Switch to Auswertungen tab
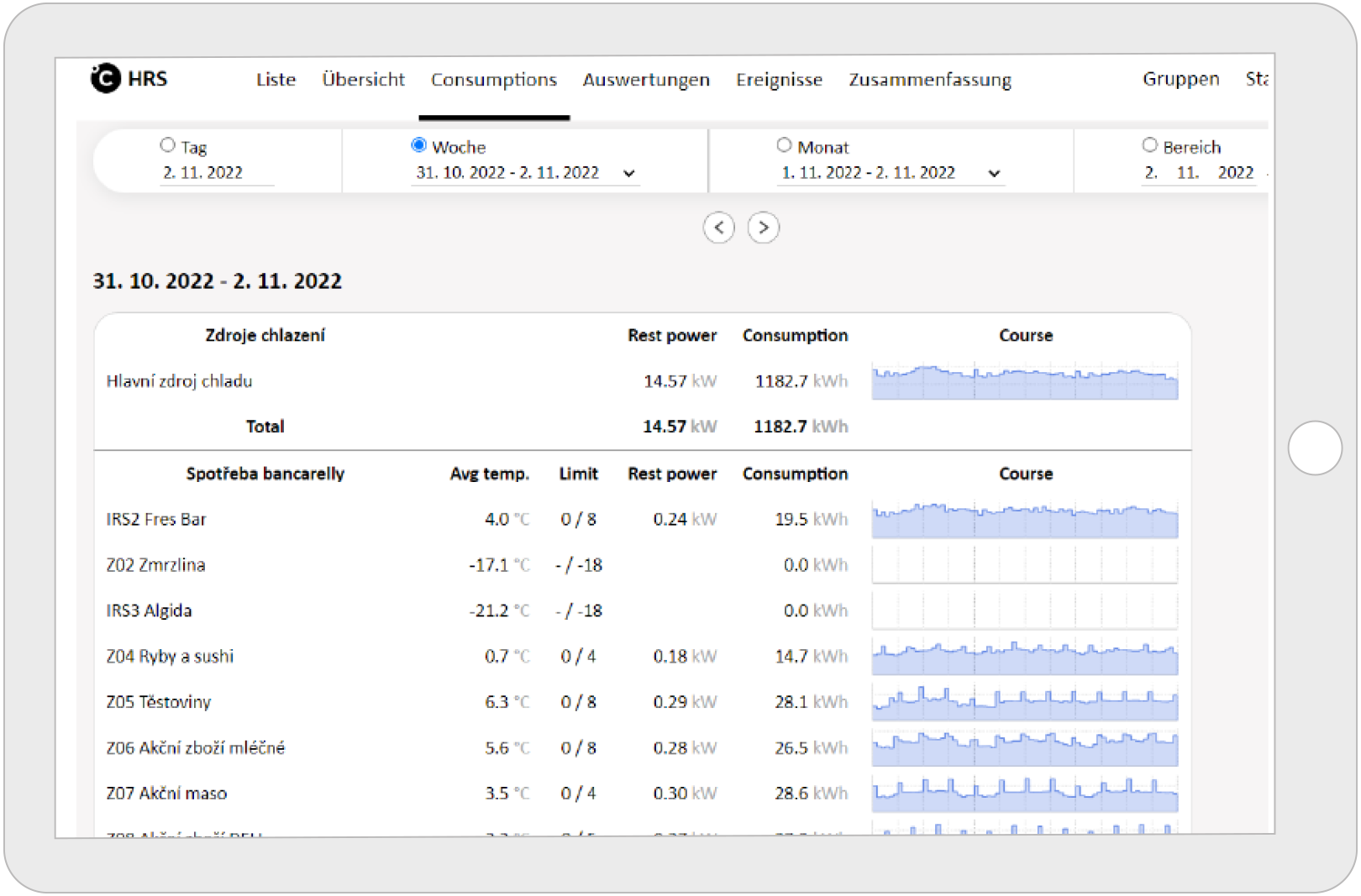The image size is (1361, 896). pyautogui.click(x=646, y=80)
